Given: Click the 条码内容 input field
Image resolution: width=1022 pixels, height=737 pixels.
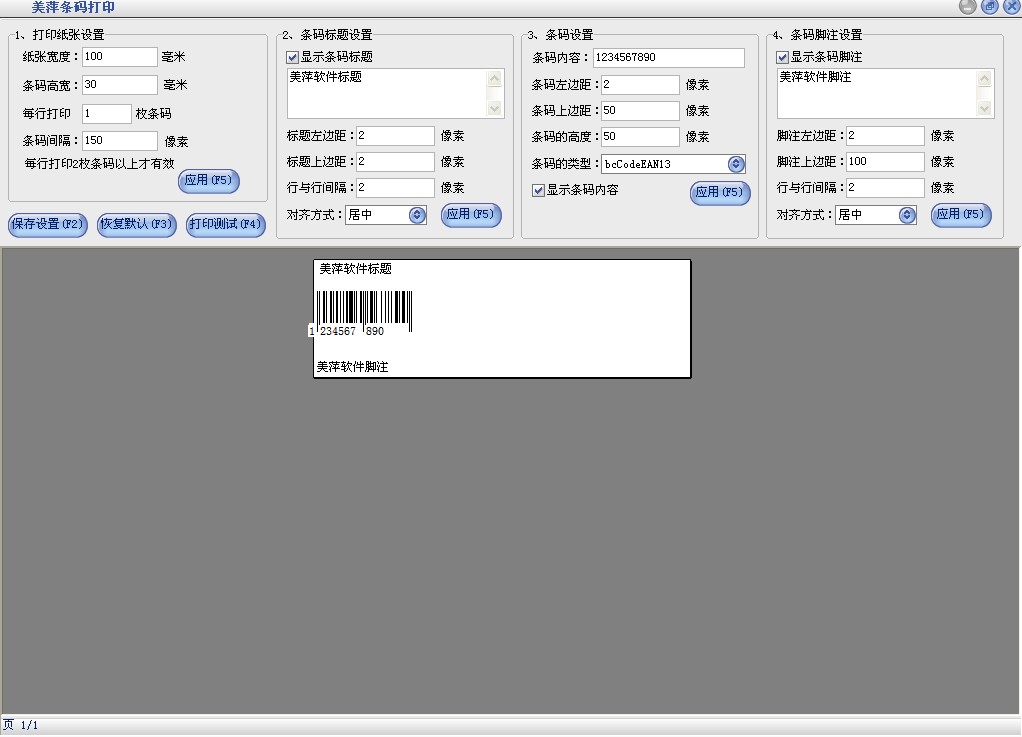Looking at the screenshot, I should coord(668,58).
